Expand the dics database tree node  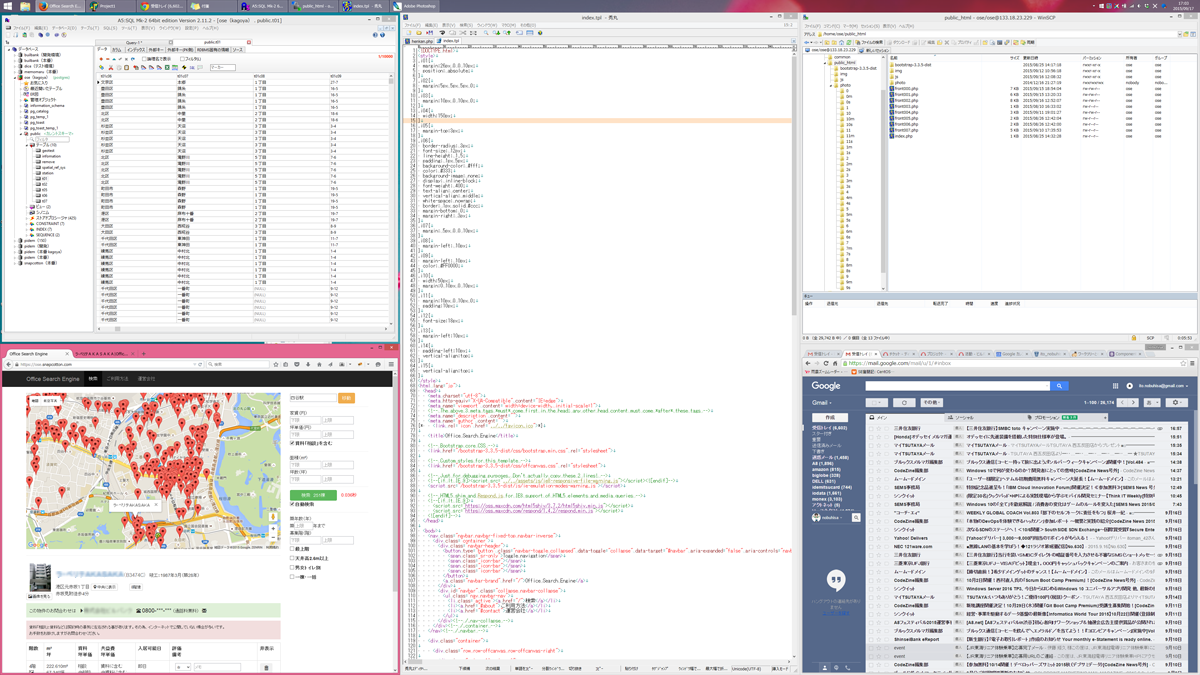click(17, 66)
